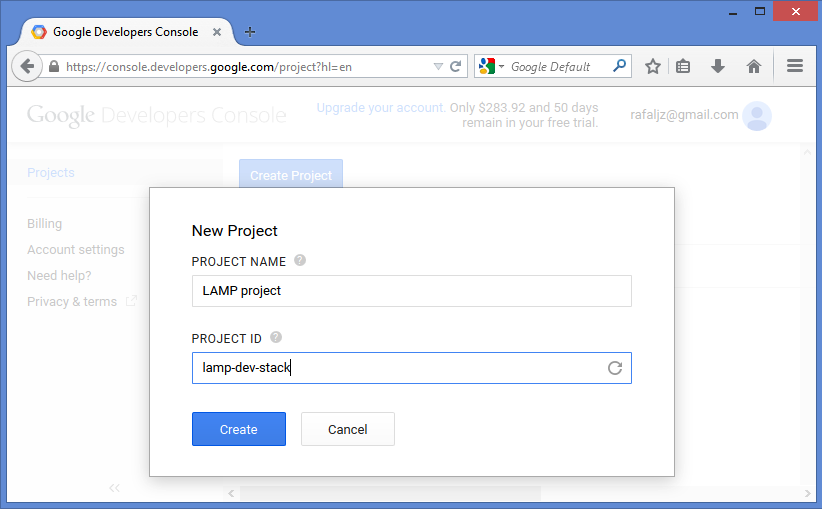Click the browser Back arrow button

(x=27, y=67)
